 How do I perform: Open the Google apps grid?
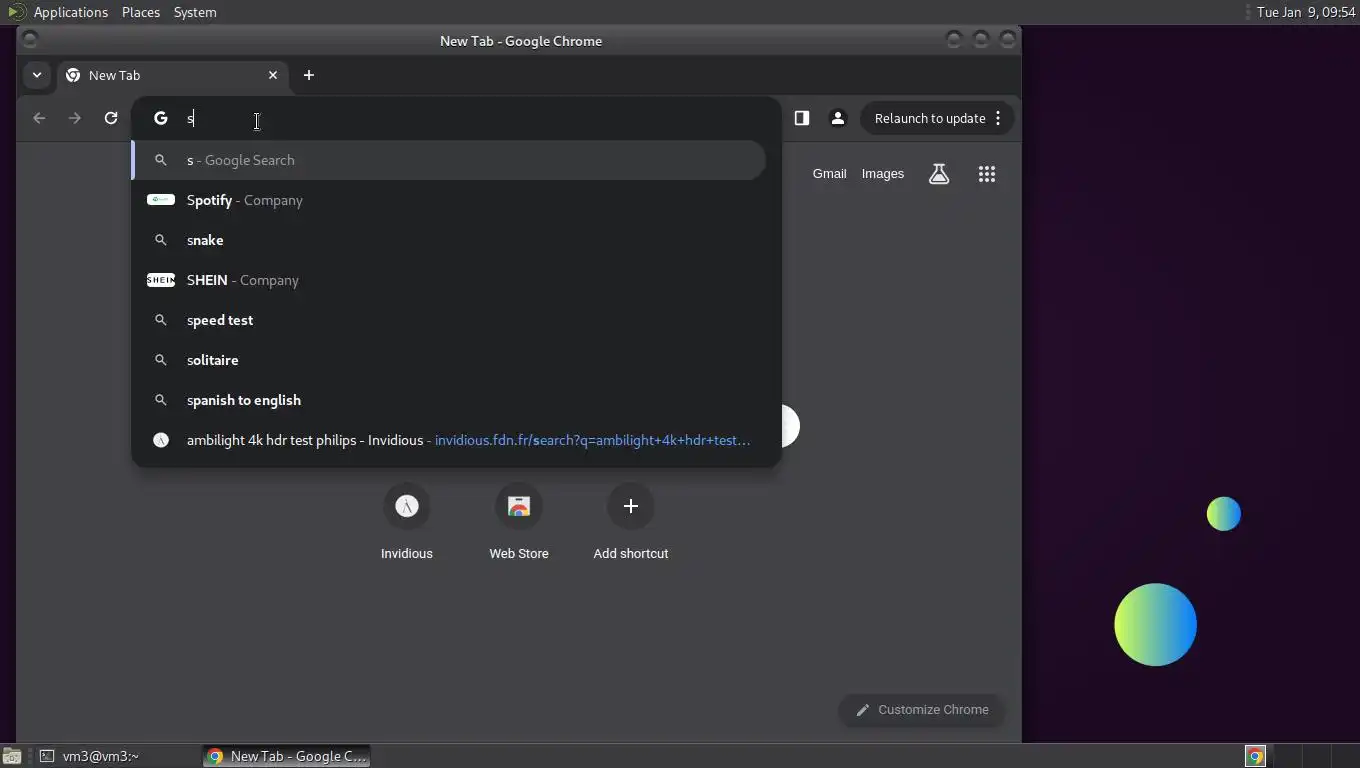pos(987,174)
